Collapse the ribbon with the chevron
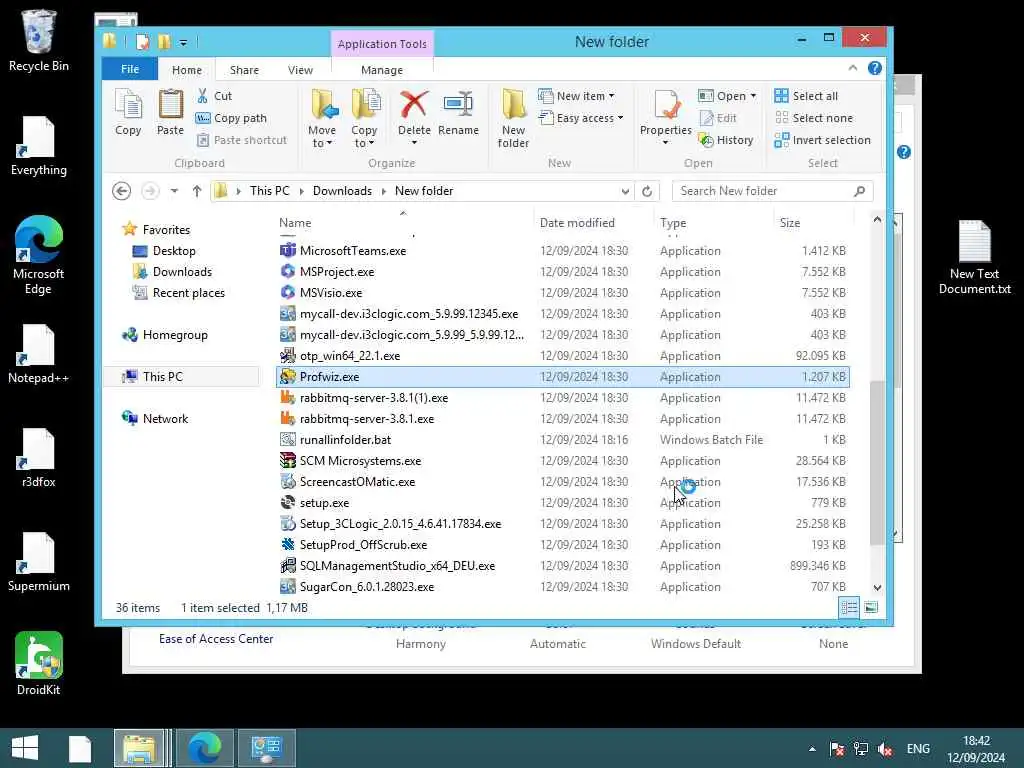This screenshot has height=768, width=1024. click(853, 68)
